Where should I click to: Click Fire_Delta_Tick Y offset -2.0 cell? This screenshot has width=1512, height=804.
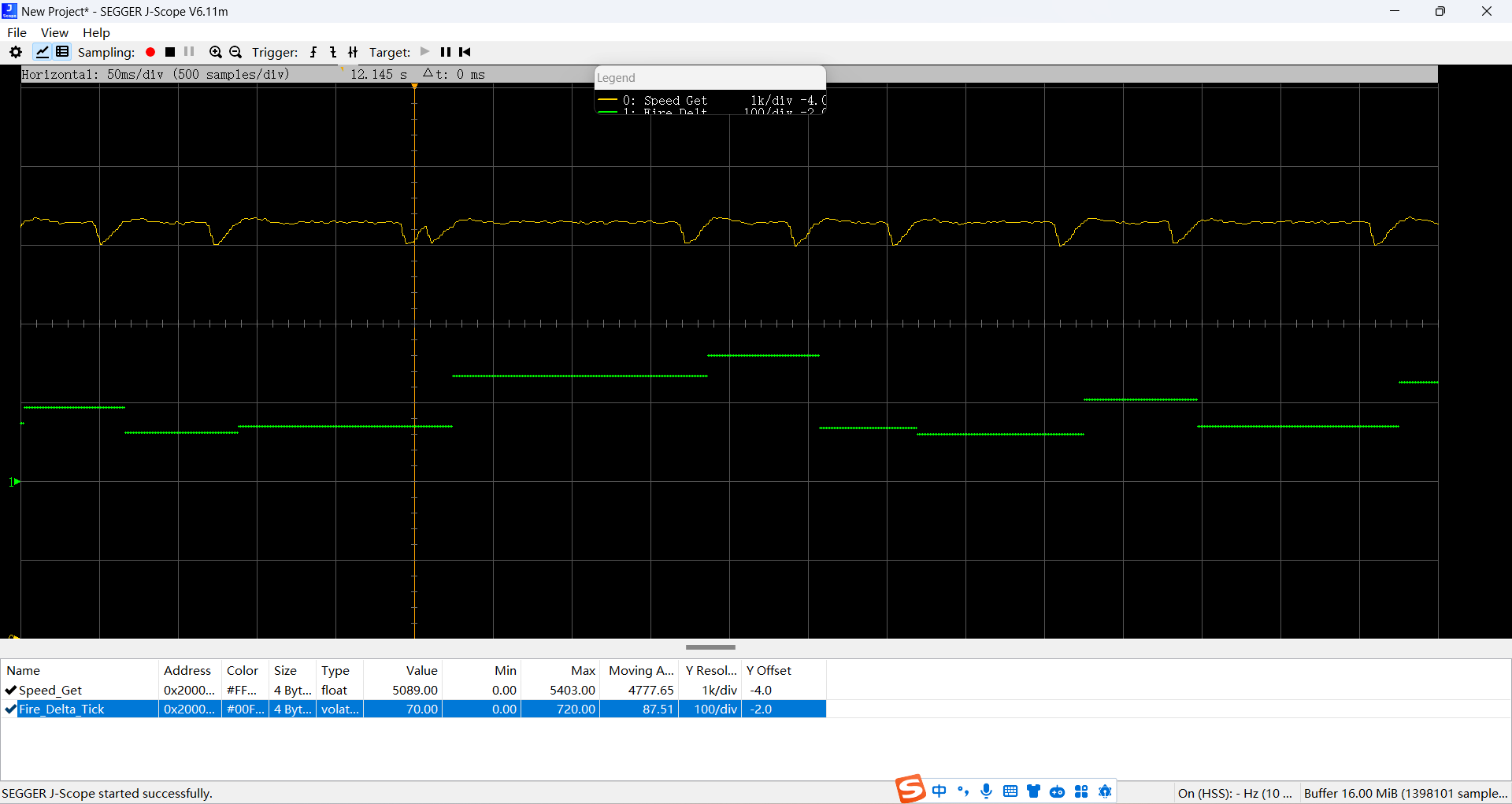[x=784, y=709]
